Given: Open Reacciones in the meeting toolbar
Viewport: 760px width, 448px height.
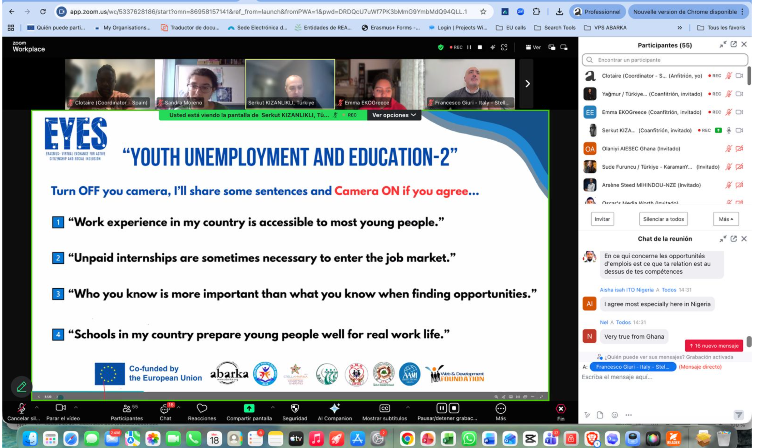Looking at the screenshot, I should coord(203,409).
